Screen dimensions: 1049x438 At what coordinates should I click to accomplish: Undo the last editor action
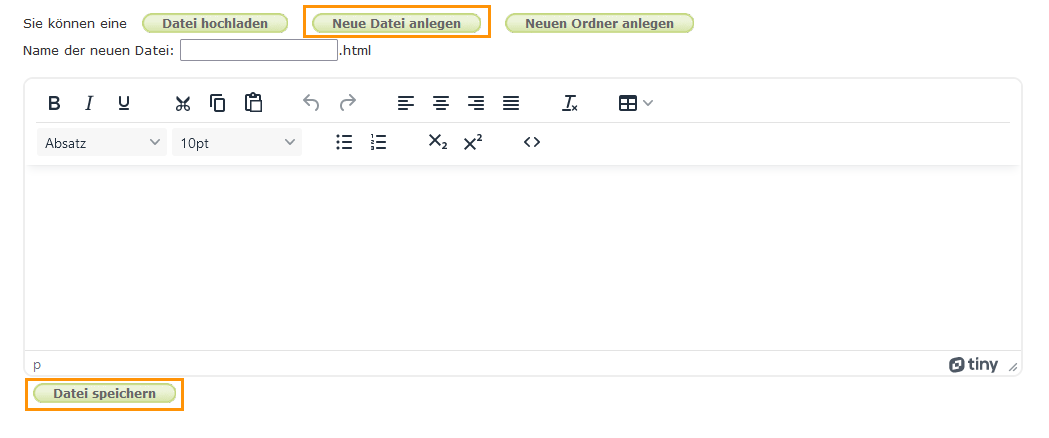(x=312, y=103)
